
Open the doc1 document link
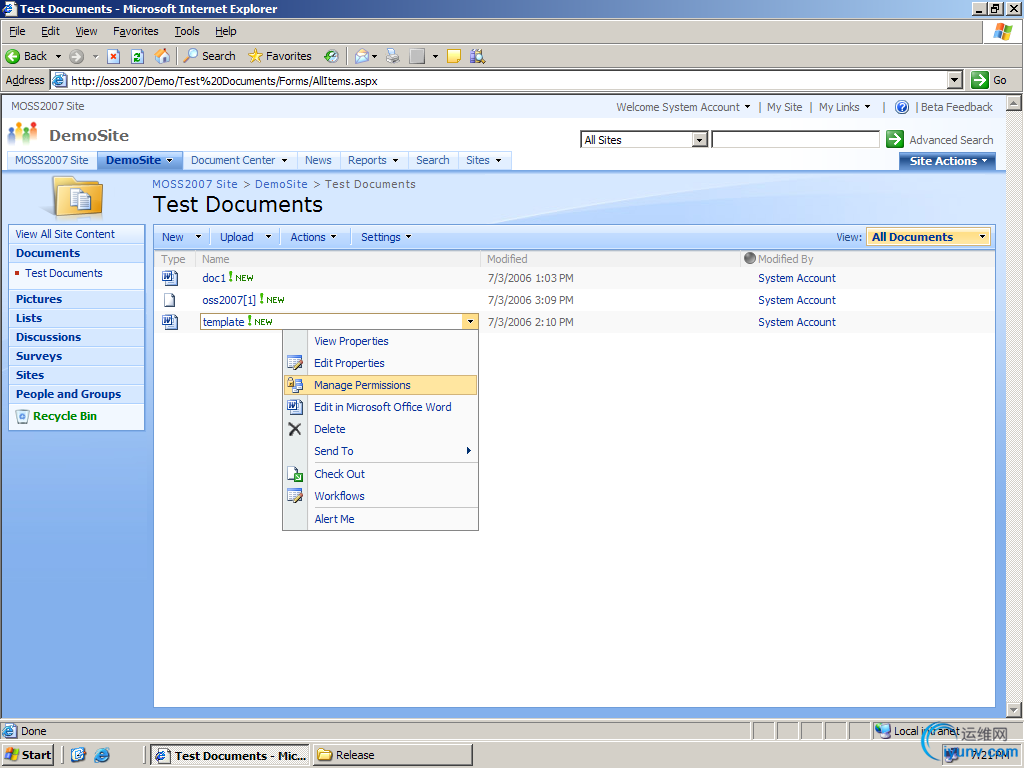click(x=214, y=278)
